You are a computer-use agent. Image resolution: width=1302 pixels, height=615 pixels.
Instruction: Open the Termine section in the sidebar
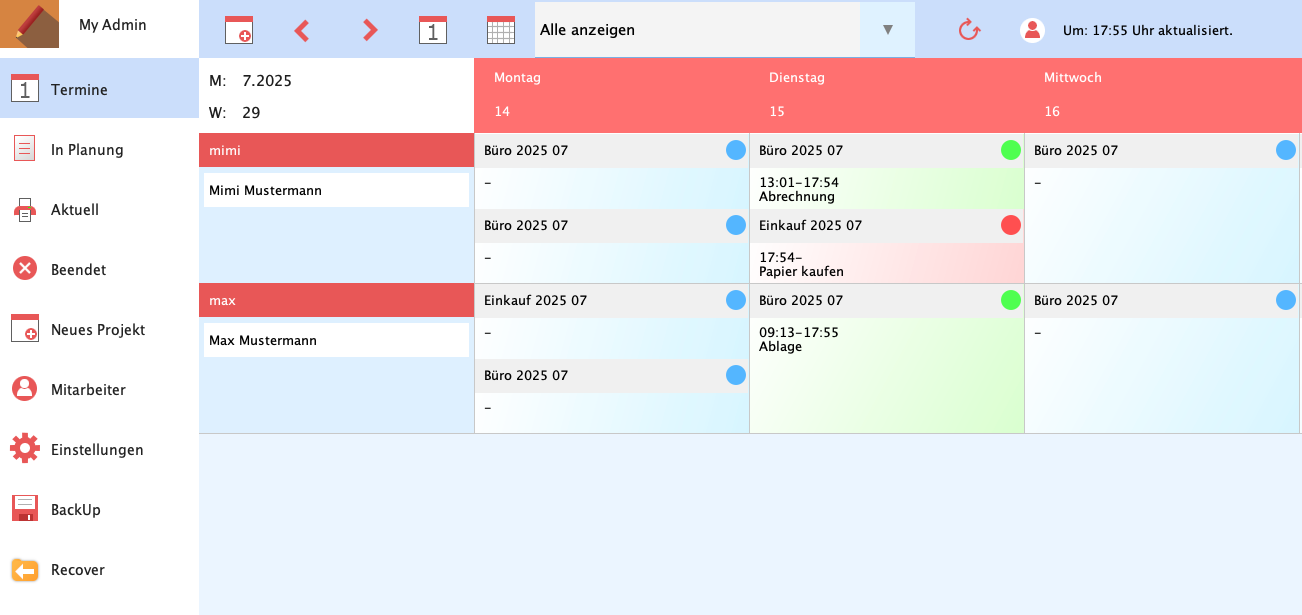(x=79, y=90)
